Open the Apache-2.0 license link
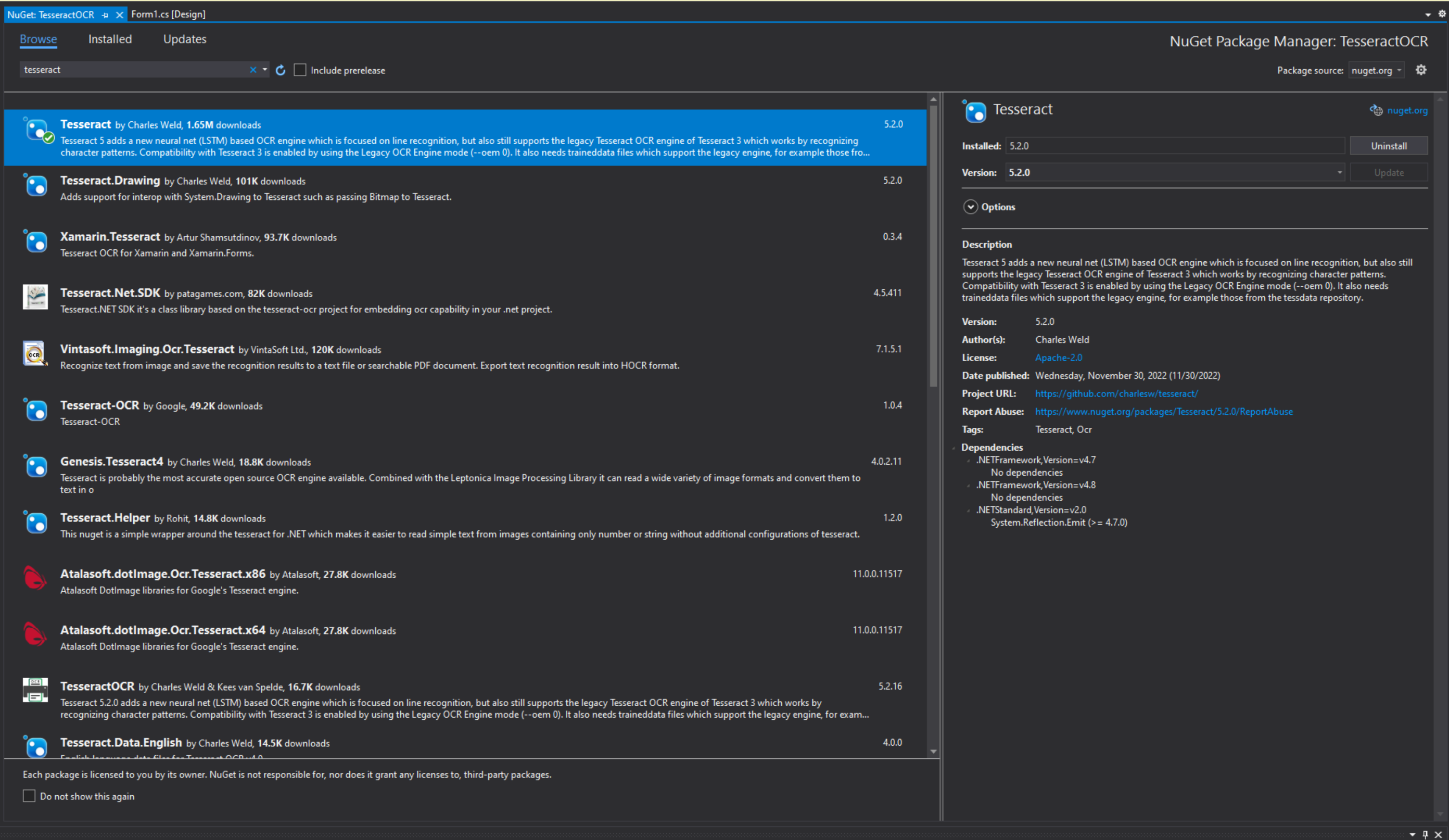Image resolution: width=1449 pixels, height=840 pixels. pyautogui.click(x=1058, y=358)
